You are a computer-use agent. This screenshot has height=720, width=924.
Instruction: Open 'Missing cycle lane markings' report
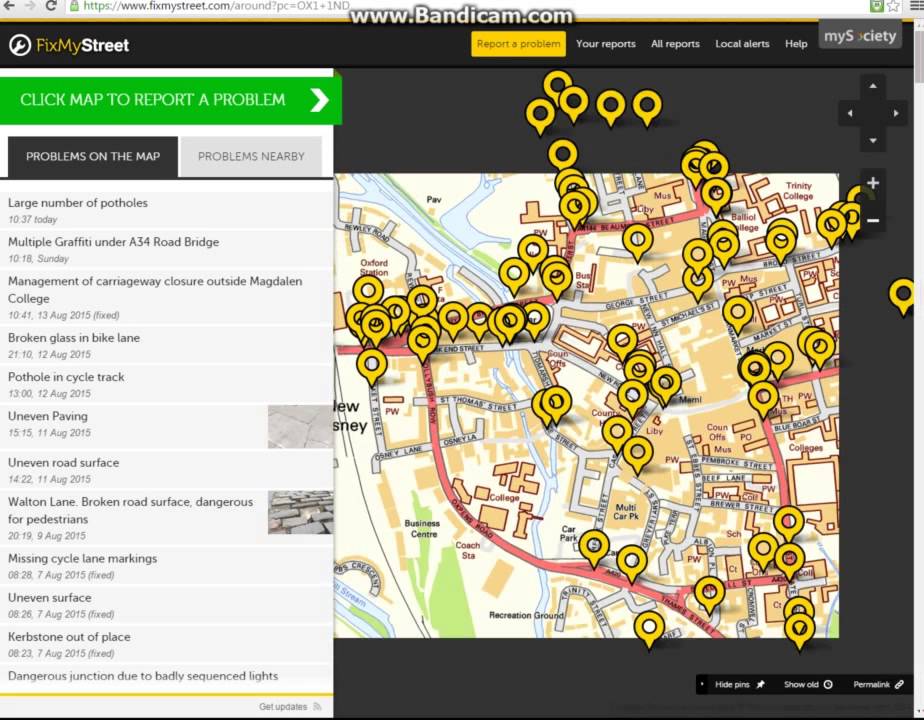coord(167,566)
